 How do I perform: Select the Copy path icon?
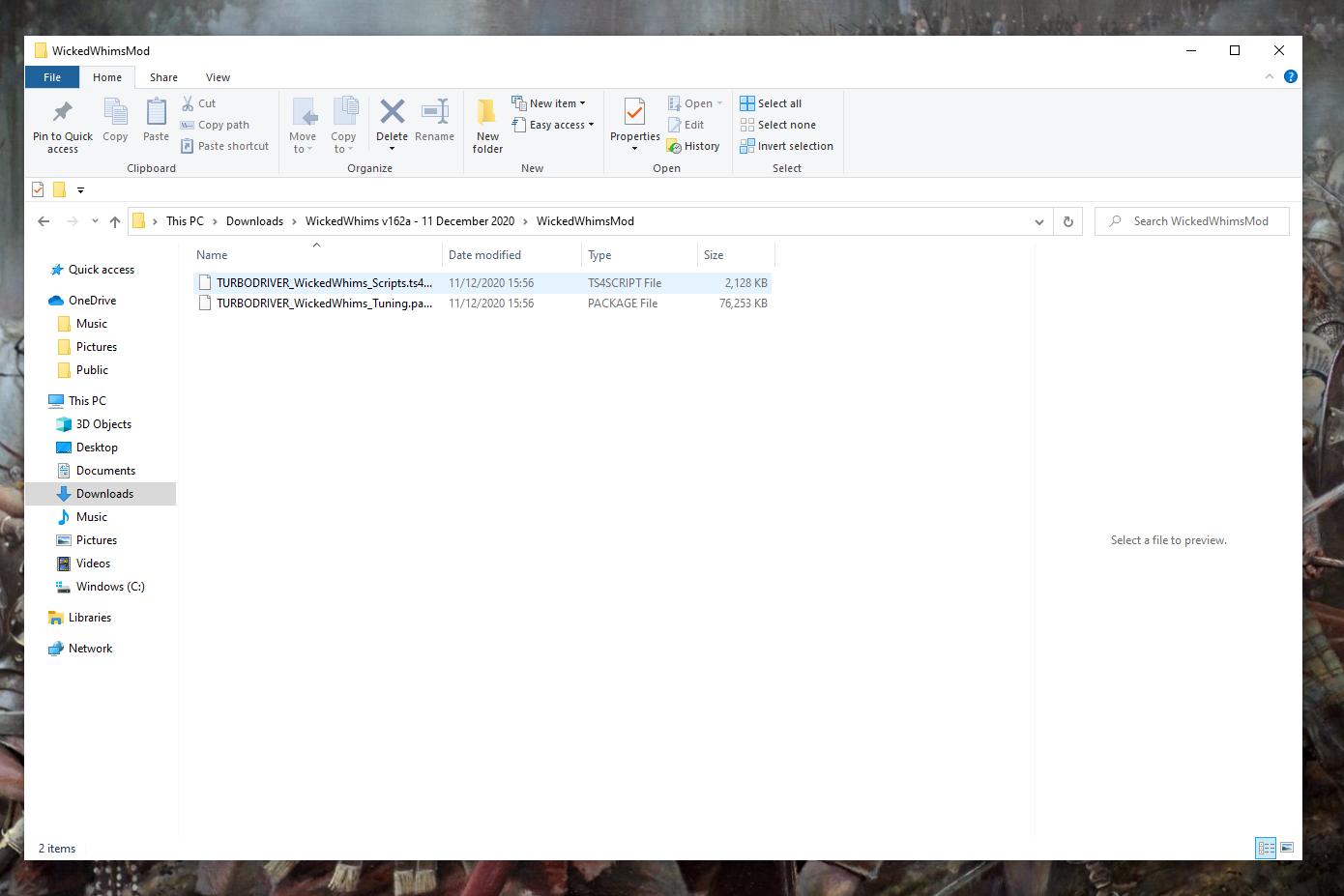click(x=190, y=124)
